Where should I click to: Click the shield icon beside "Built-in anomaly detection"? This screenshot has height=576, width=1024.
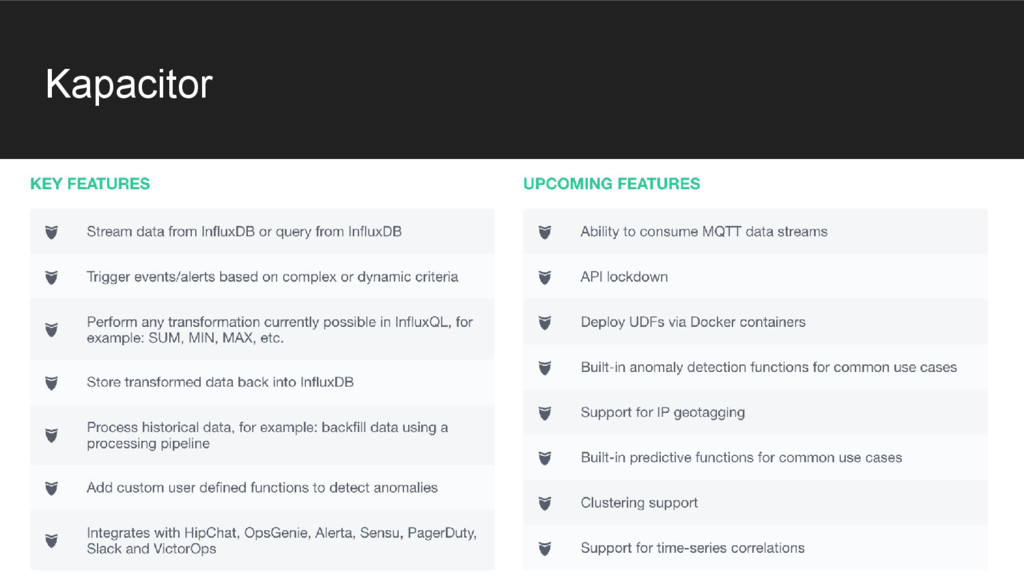click(545, 367)
